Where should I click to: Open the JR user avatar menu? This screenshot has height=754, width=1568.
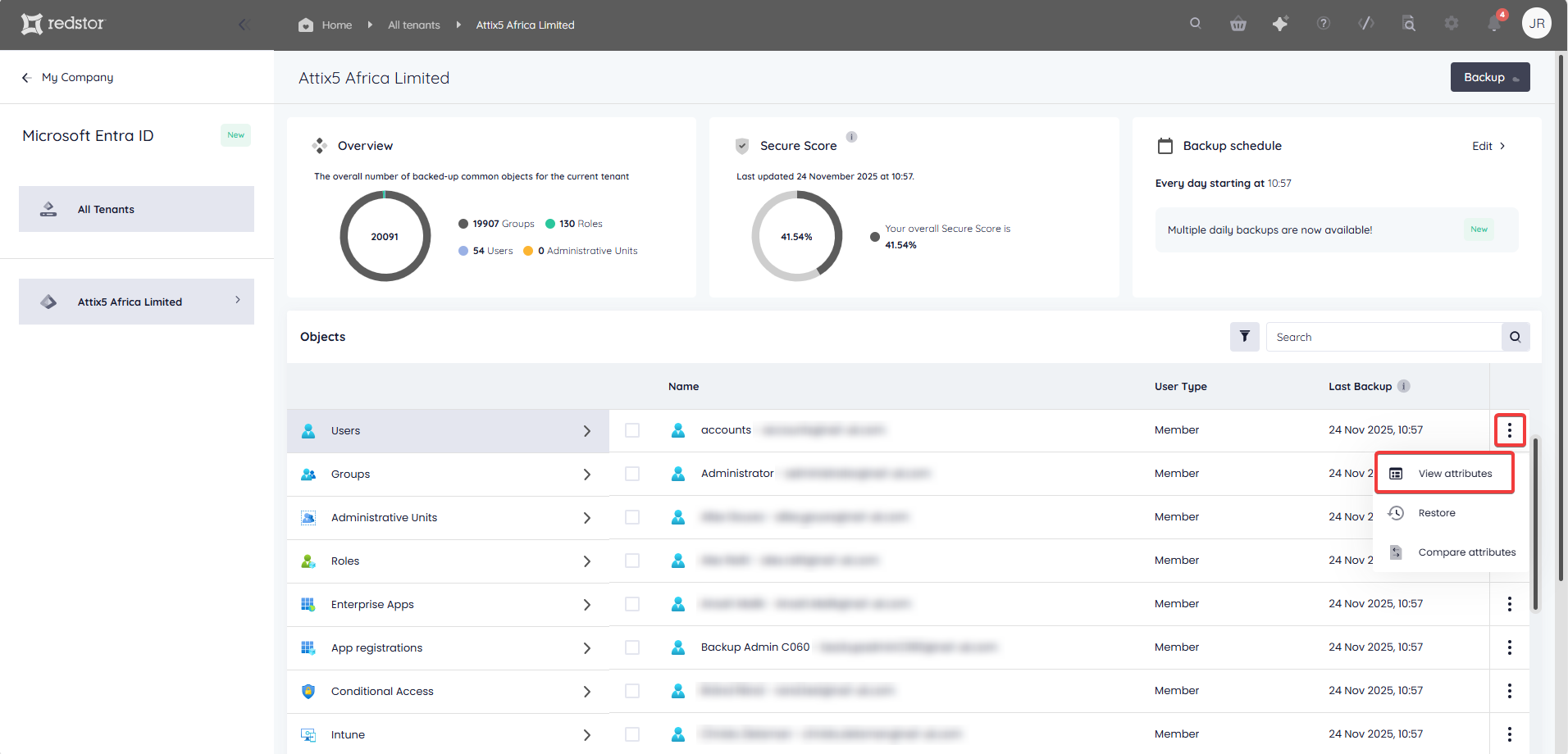point(1537,23)
